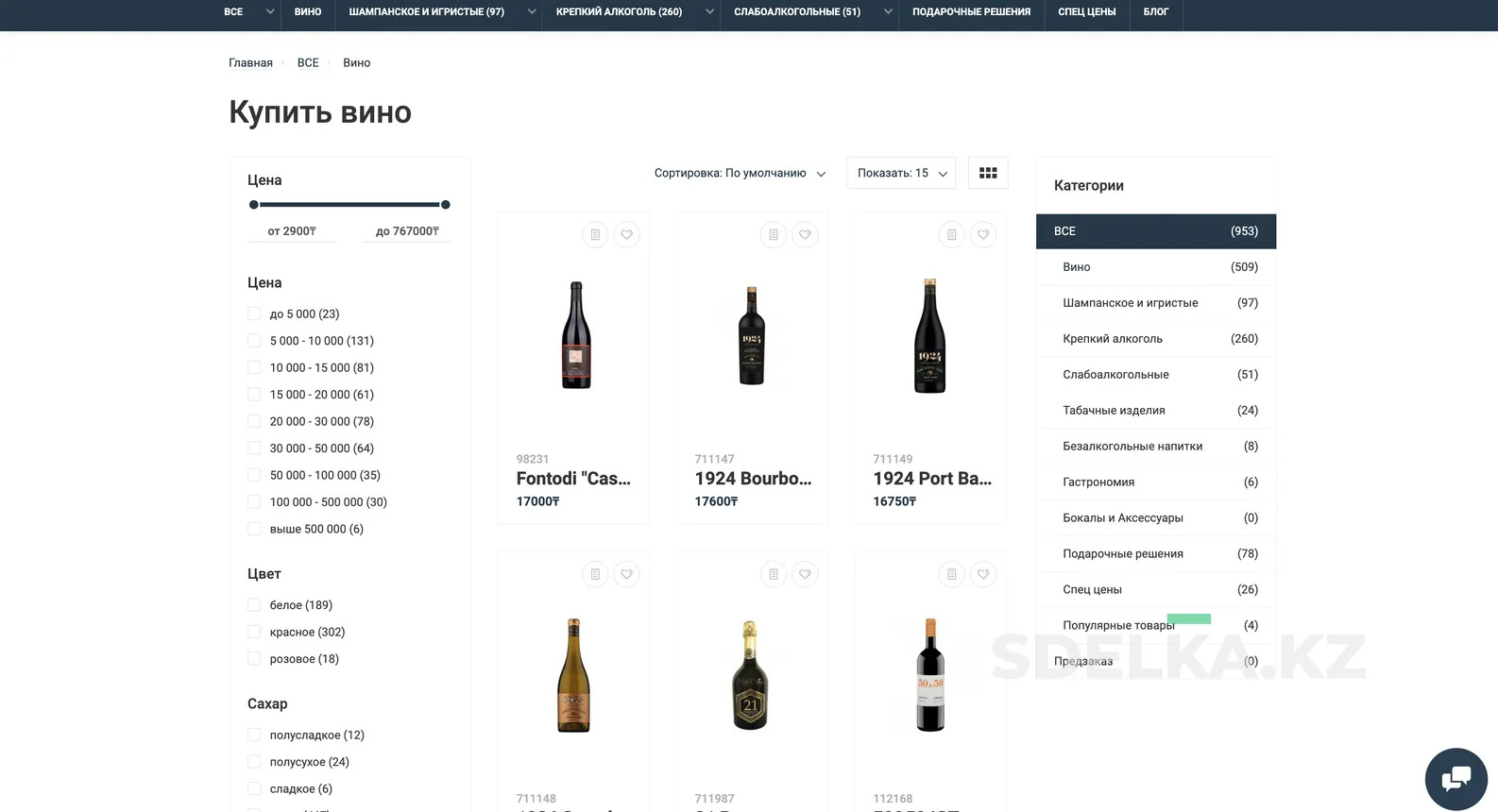The image size is (1498, 812).
Task: Select Предзаказ category
Action: pos(1156,662)
